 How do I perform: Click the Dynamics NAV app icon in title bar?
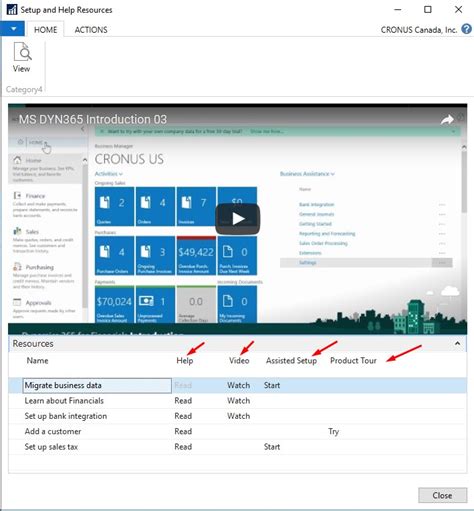point(12,9)
